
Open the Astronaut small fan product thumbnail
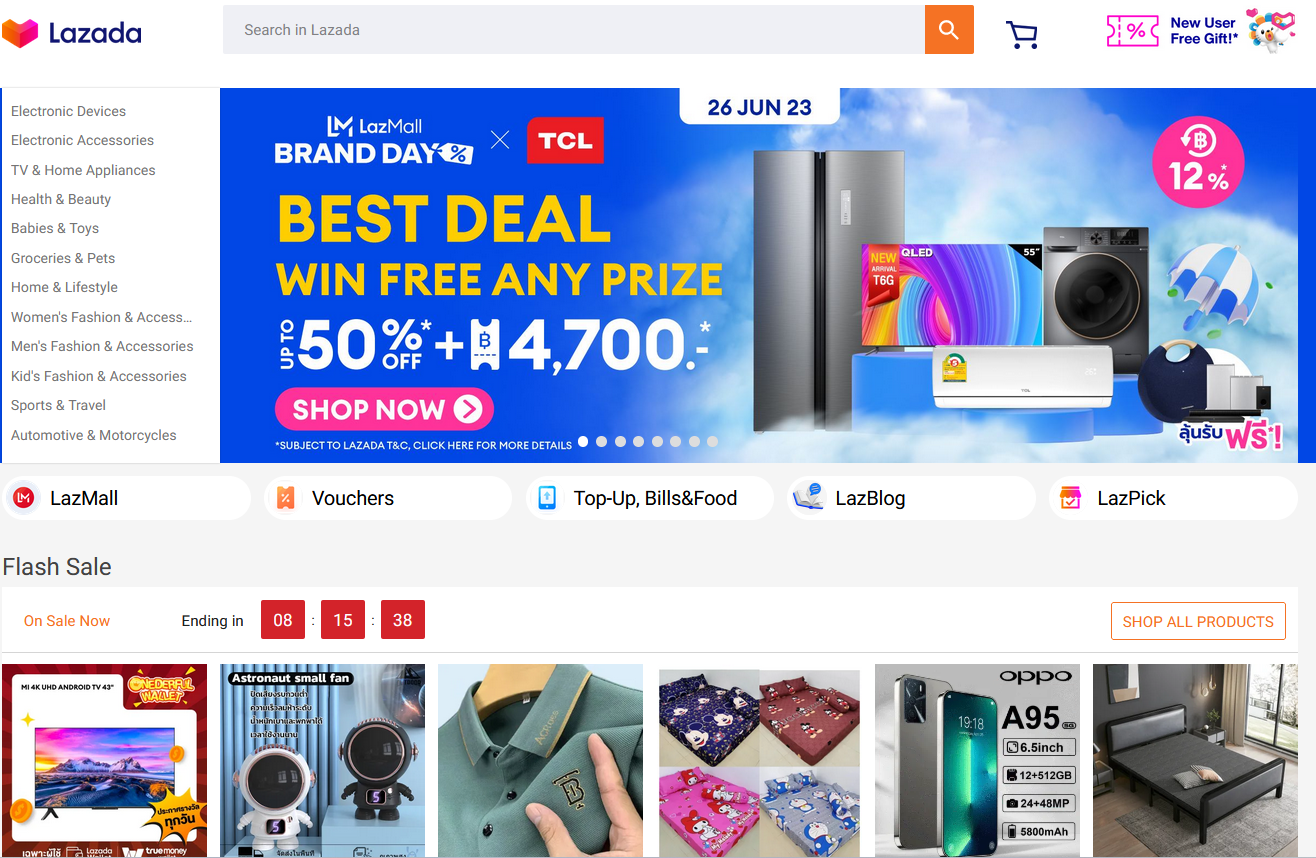point(322,760)
